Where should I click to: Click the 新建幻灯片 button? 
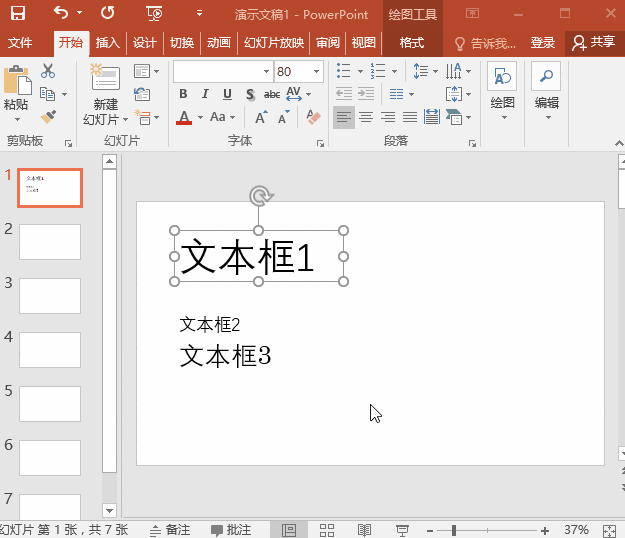tap(105, 94)
